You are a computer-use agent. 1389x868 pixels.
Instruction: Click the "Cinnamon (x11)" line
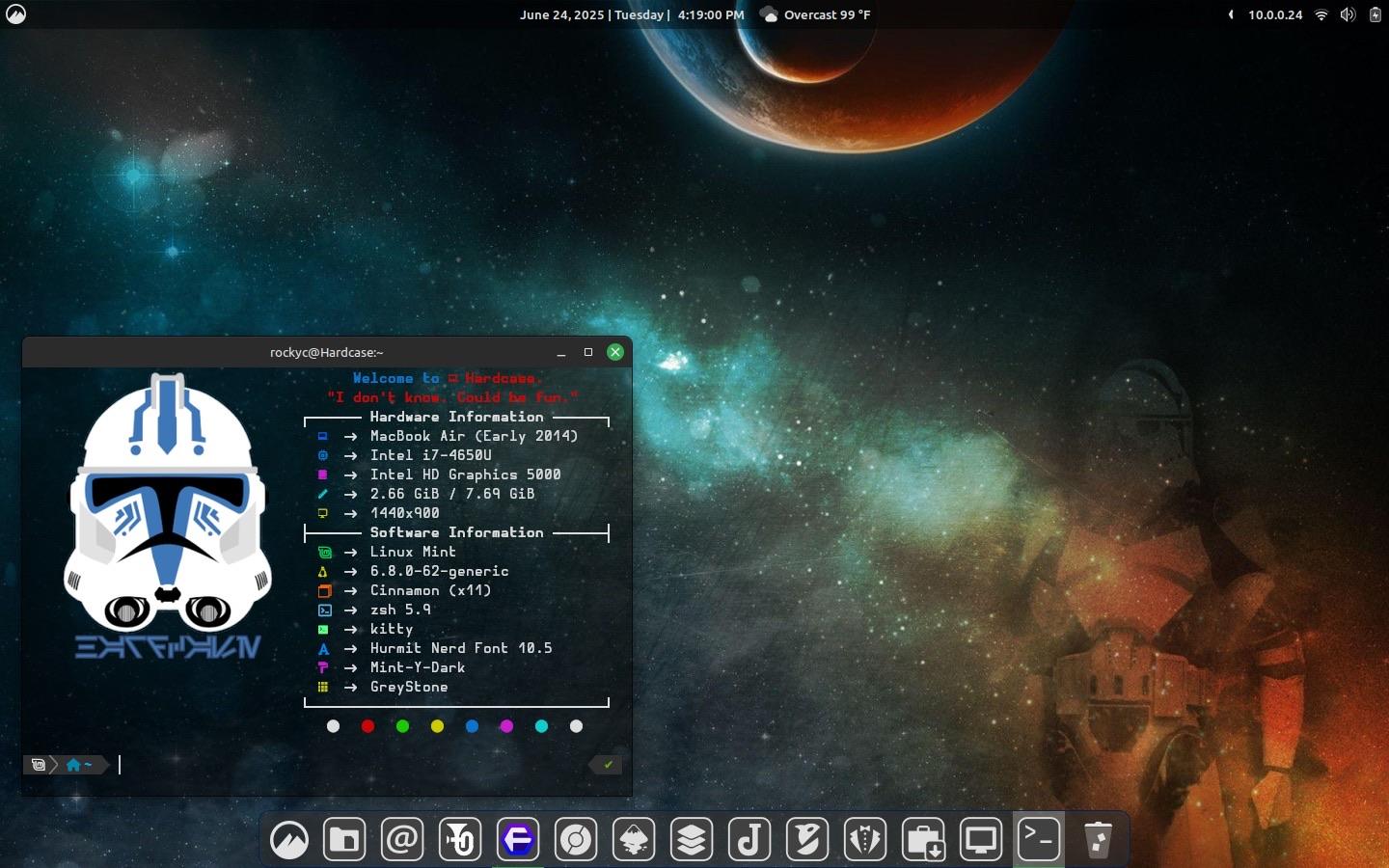tap(430, 590)
